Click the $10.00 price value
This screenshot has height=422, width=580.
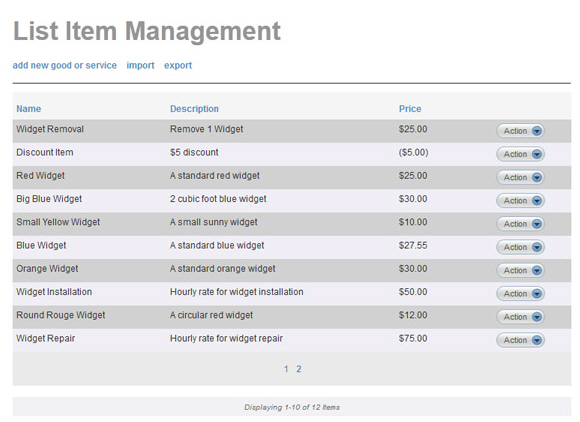coord(413,222)
